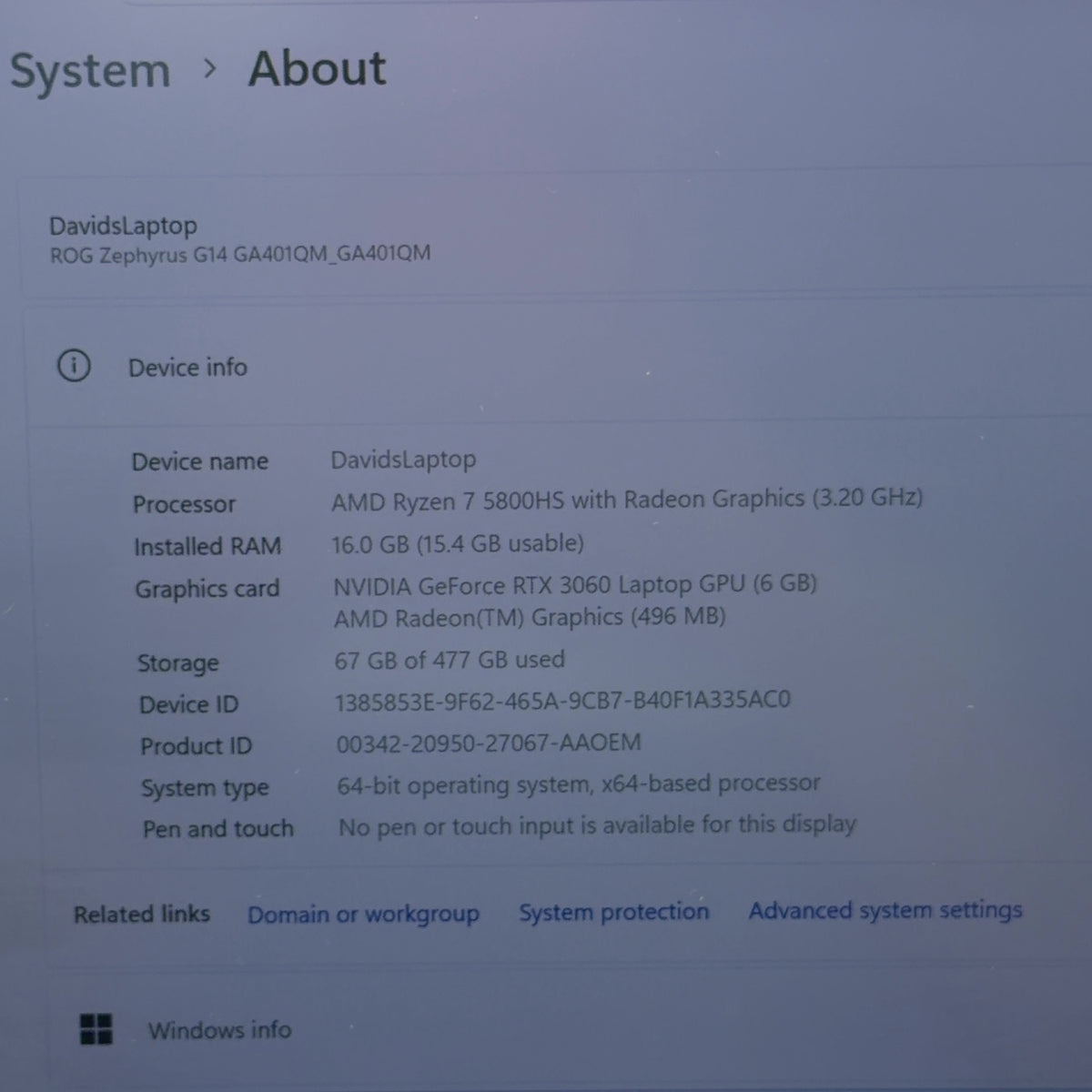The height and width of the screenshot is (1092, 1092).
Task: Click the 'System type' label
Action: pyautogui.click(x=205, y=789)
